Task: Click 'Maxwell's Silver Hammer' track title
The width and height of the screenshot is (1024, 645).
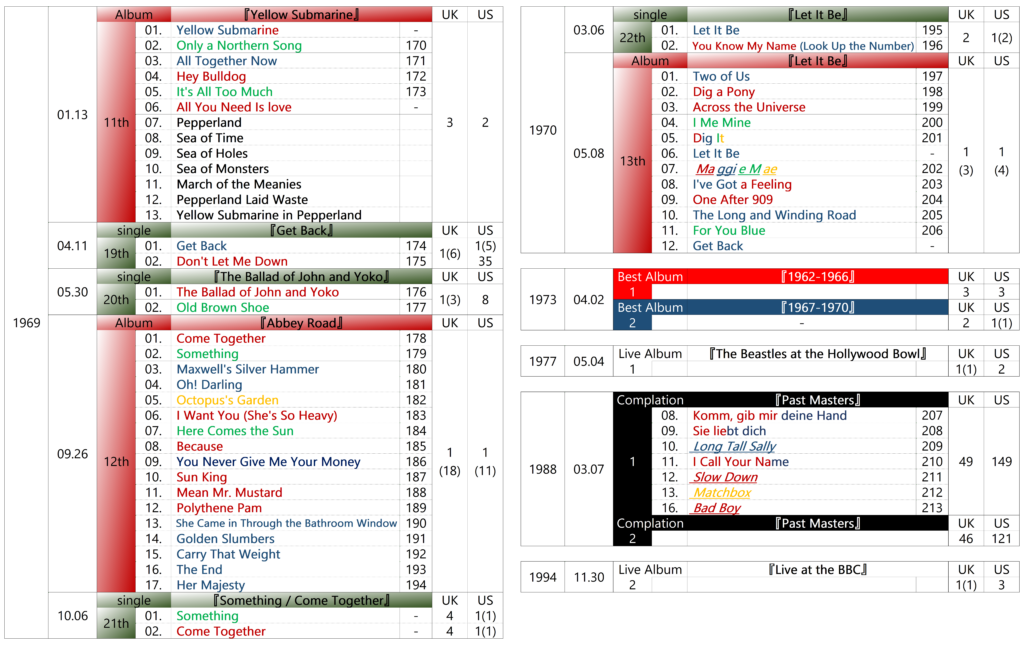Action: tap(247, 369)
